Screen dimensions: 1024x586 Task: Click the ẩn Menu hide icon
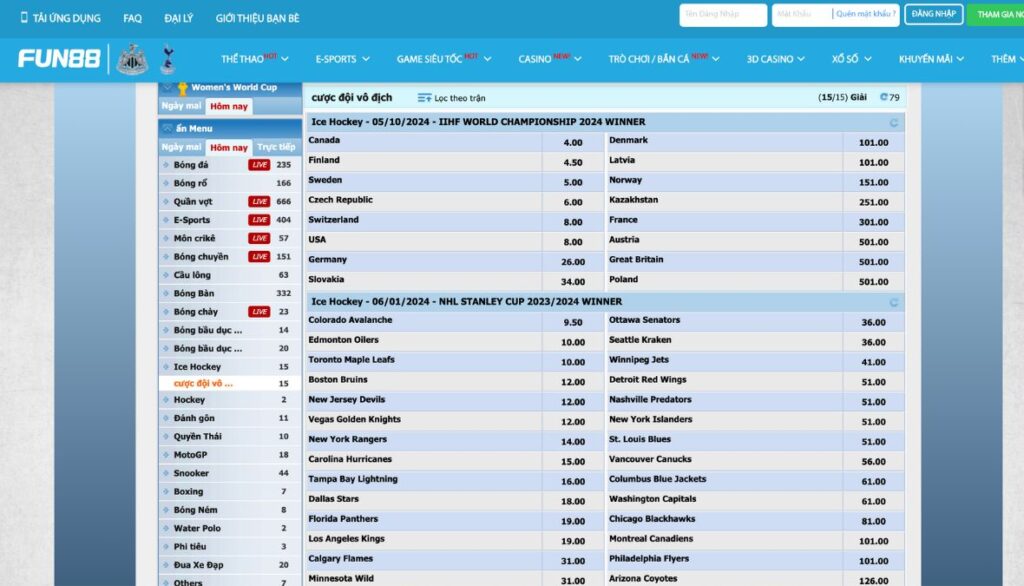pyautogui.click(x=167, y=128)
